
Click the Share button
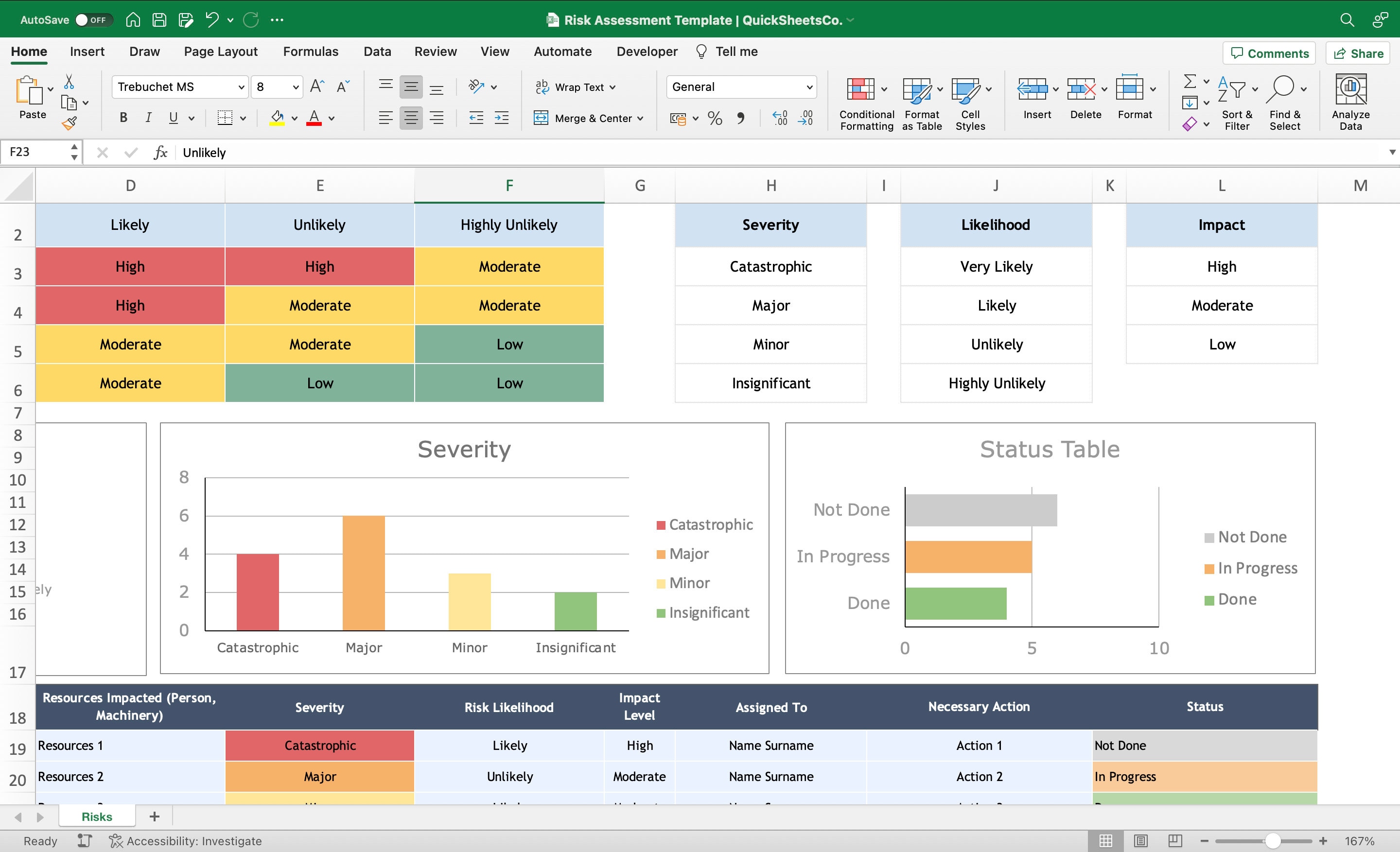[1358, 53]
